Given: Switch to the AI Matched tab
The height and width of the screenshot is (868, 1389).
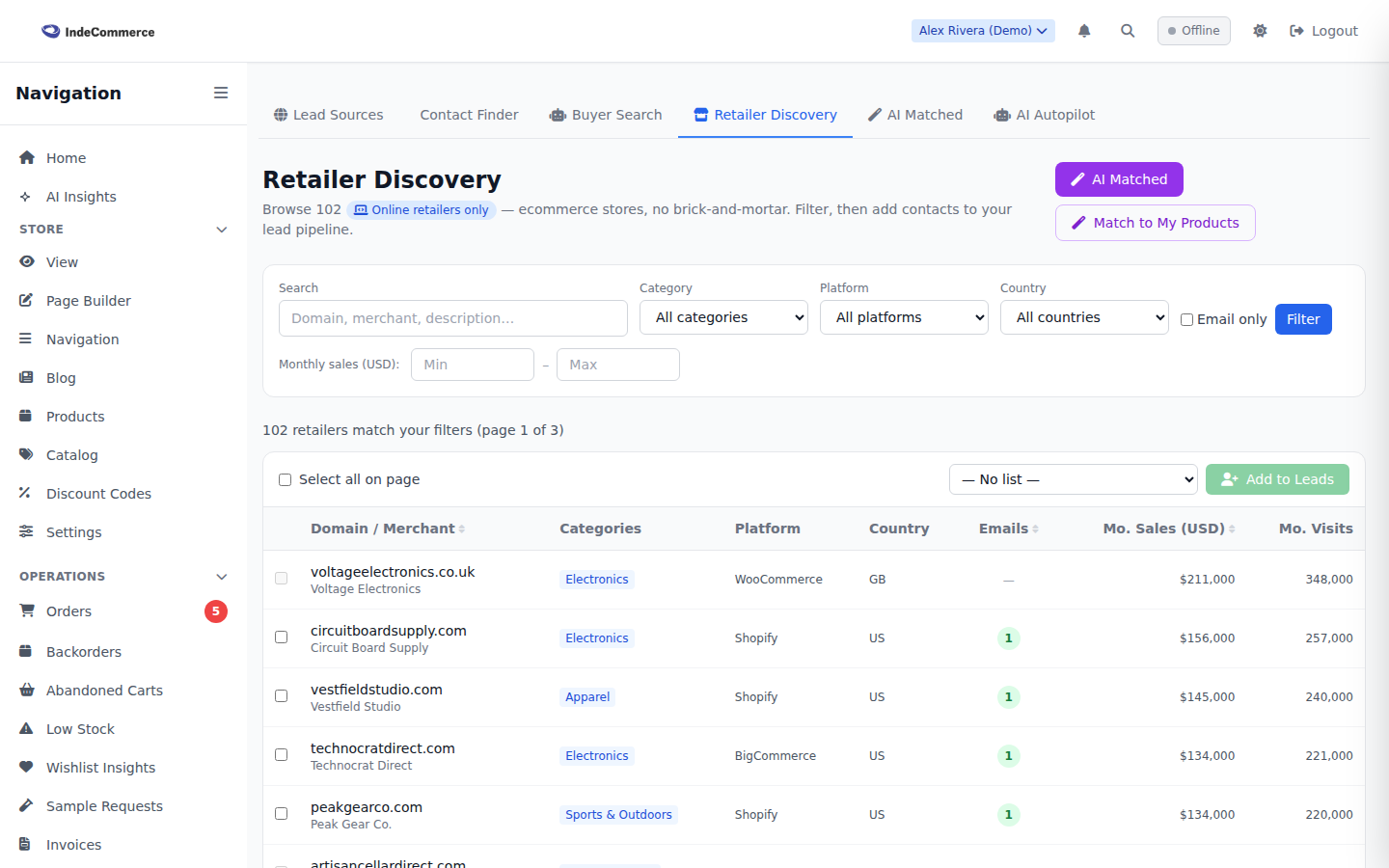Looking at the screenshot, I should 915,115.
